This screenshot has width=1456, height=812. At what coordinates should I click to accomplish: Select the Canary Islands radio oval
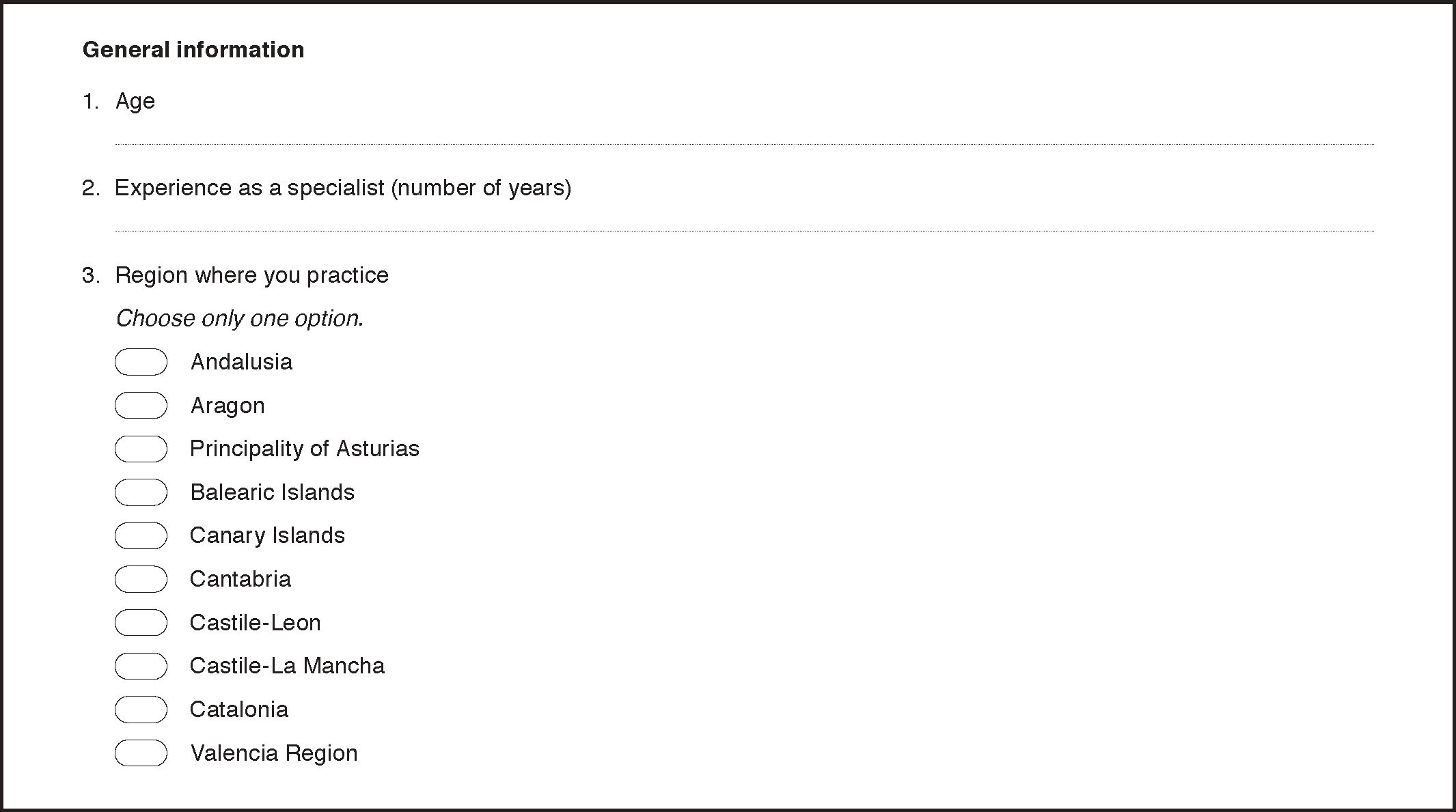pyautogui.click(x=141, y=535)
